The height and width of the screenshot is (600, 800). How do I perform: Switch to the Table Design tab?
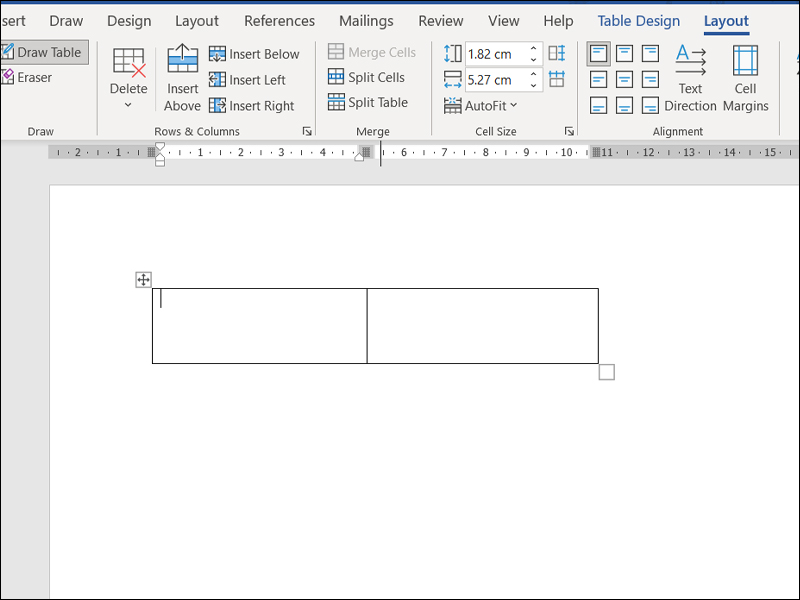(x=638, y=21)
